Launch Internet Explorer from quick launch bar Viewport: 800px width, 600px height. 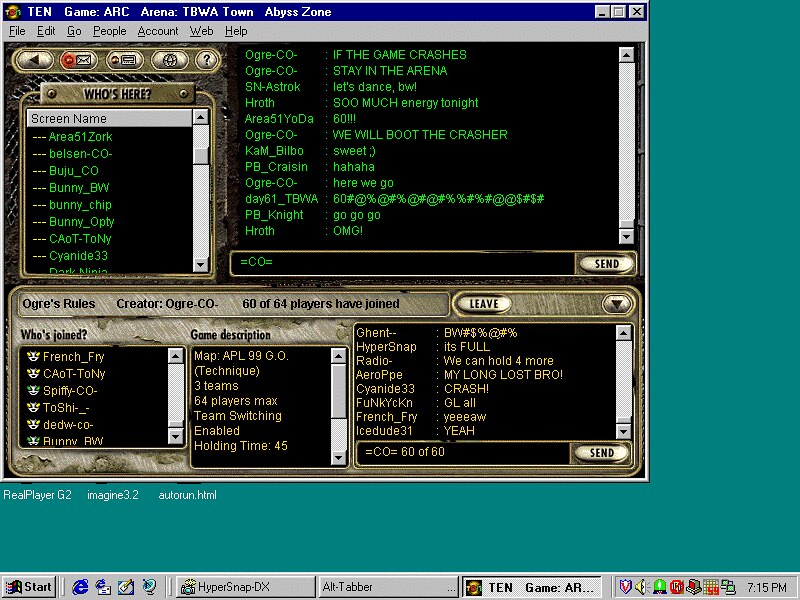point(80,587)
